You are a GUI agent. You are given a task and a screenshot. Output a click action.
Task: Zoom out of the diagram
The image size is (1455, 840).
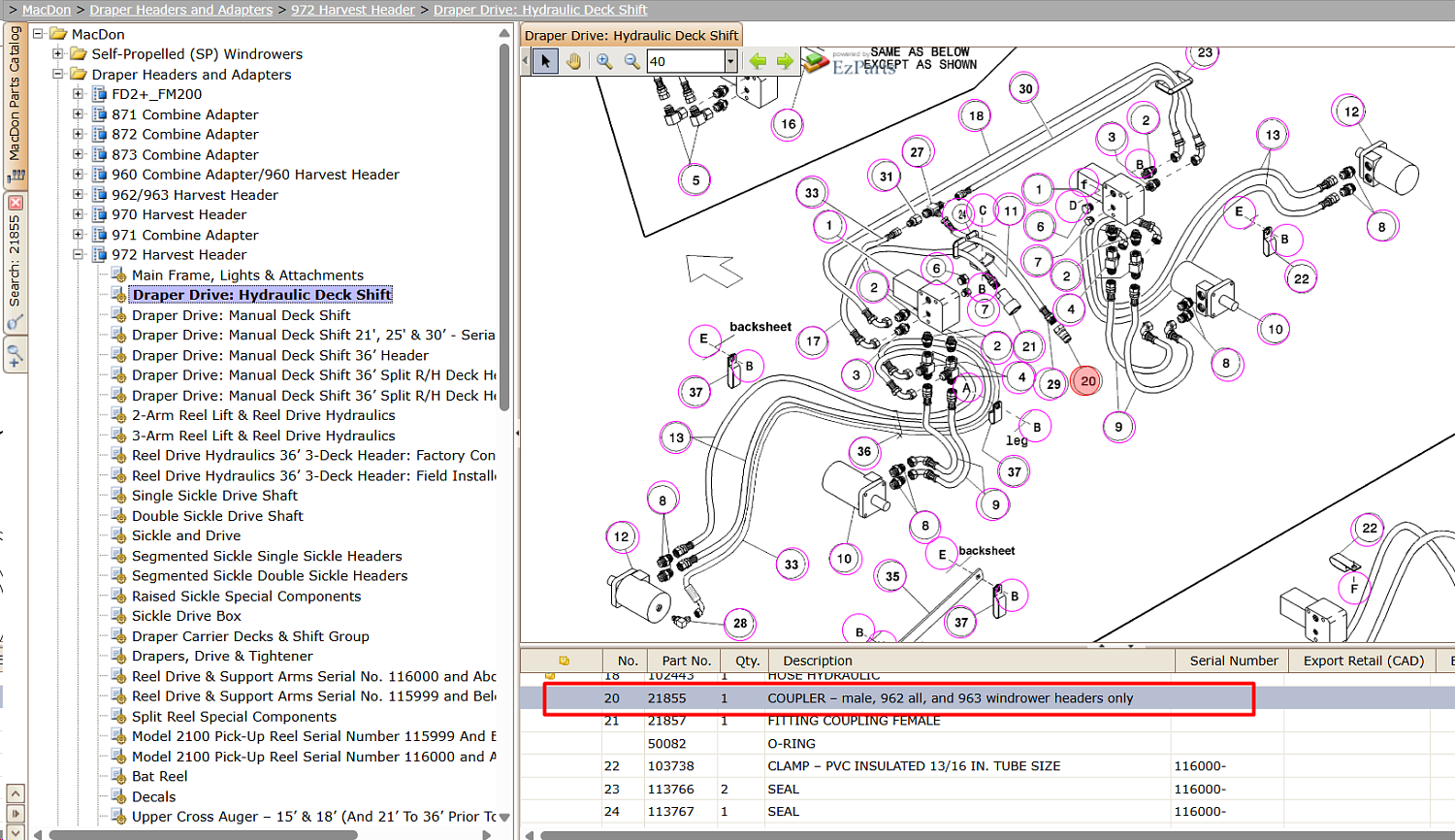[x=631, y=61]
